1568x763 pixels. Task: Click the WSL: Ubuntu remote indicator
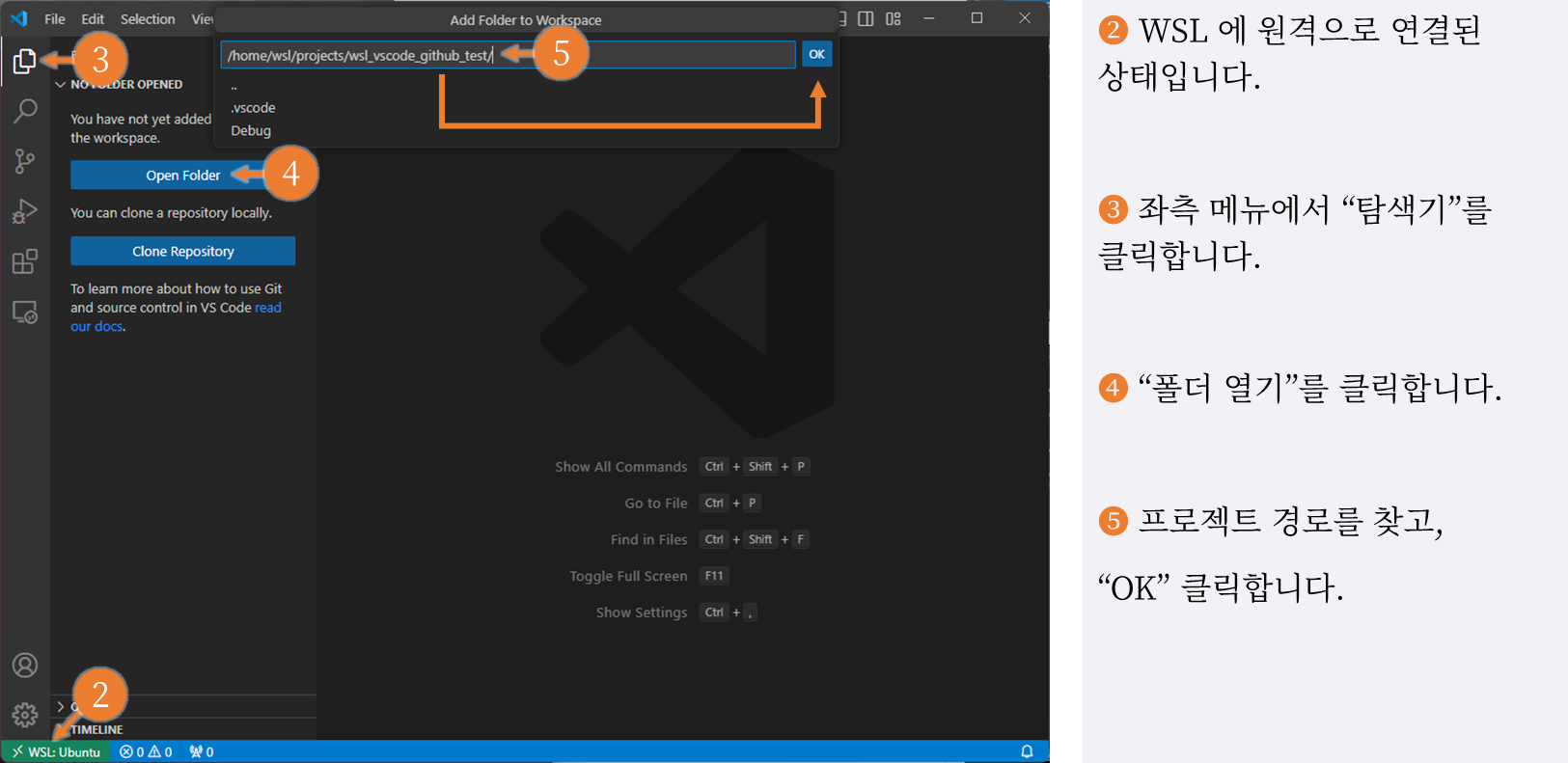click(x=56, y=751)
